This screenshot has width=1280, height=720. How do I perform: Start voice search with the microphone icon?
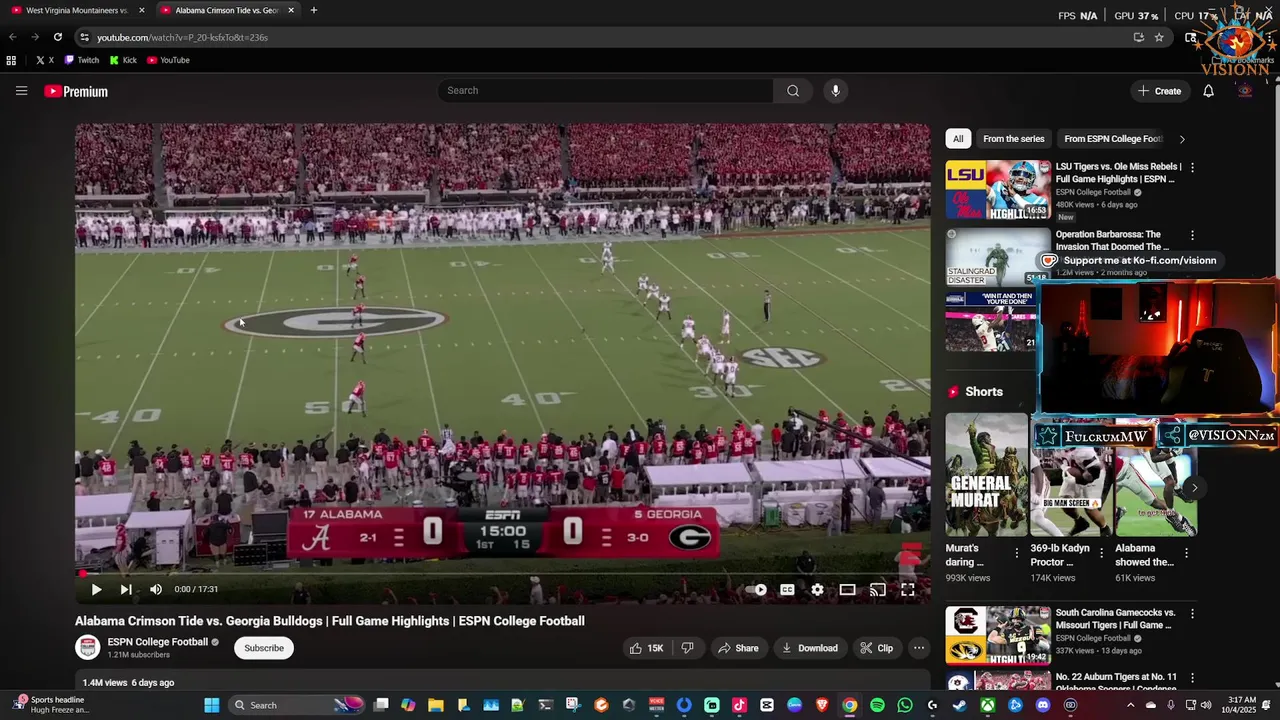tap(836, 91)
